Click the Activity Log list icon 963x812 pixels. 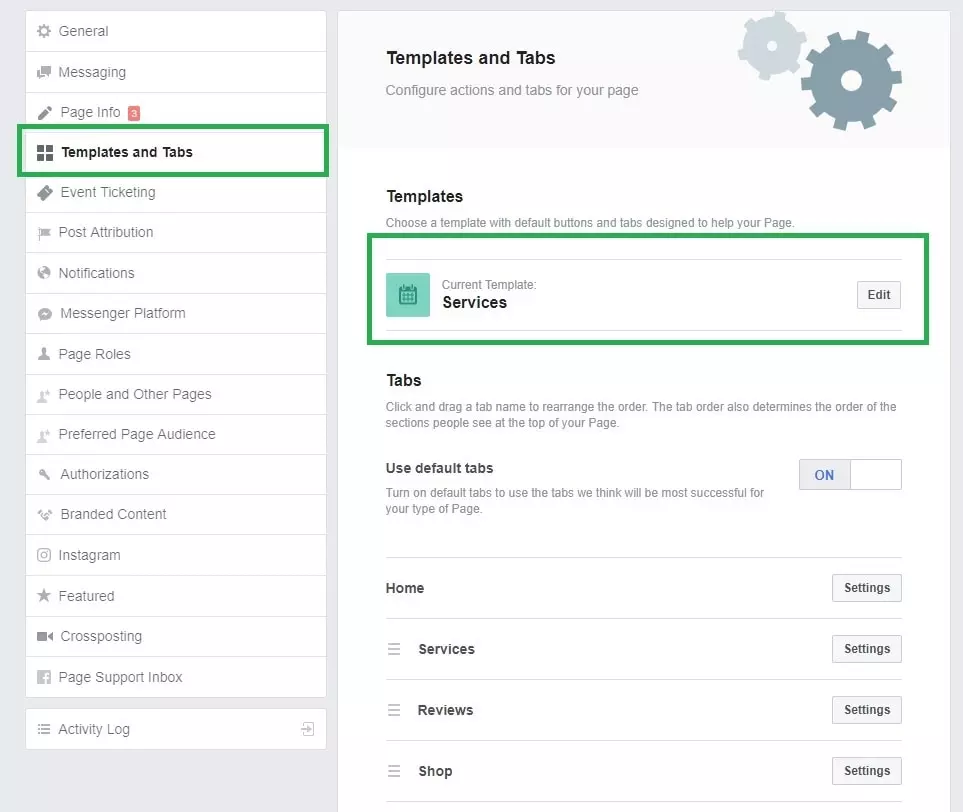coord(44,729)
